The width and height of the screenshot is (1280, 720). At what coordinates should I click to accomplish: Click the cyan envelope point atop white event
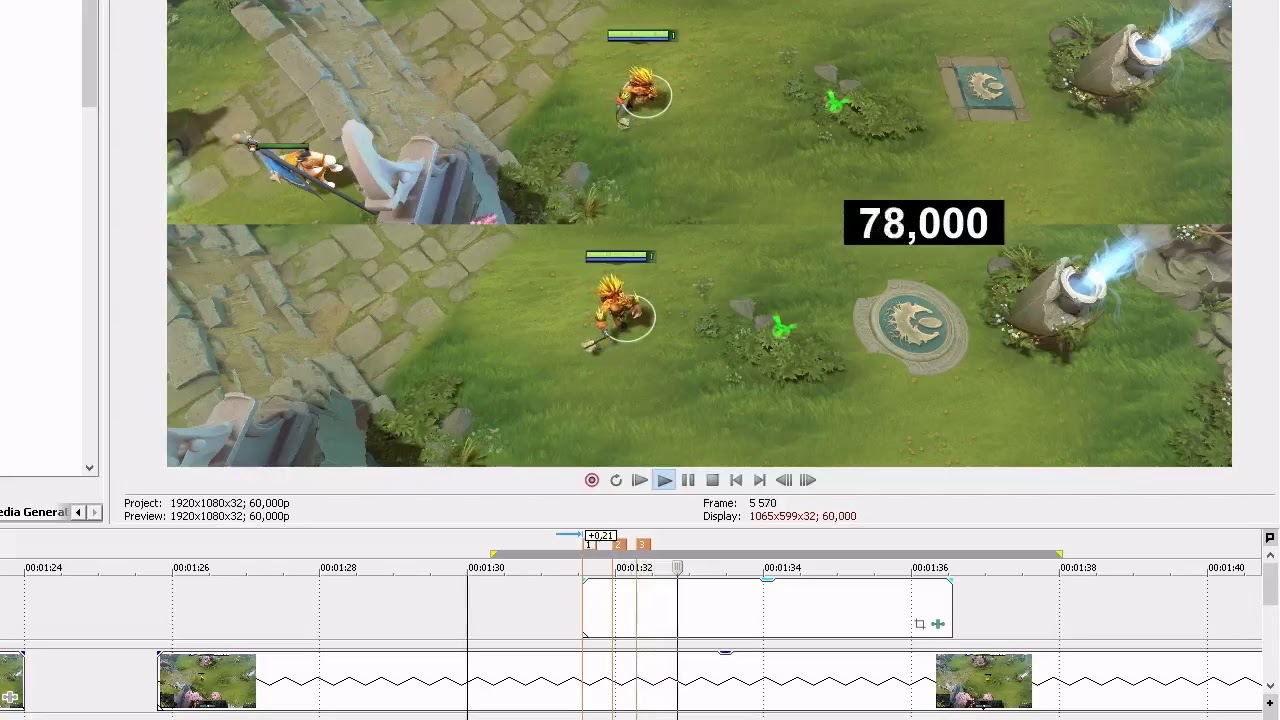tap(767, 579)
